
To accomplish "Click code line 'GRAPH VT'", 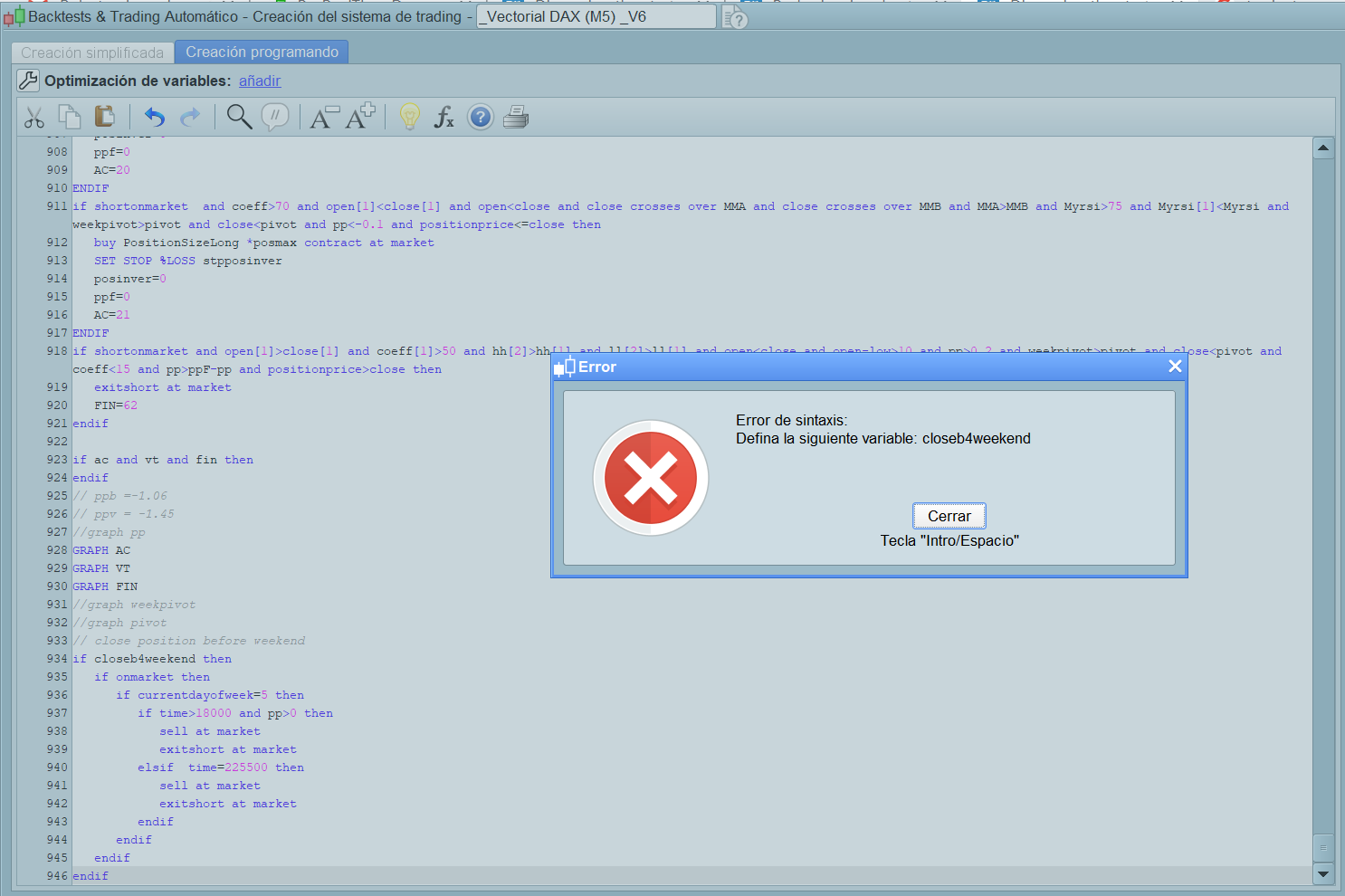I will click(x=101, y=568).
